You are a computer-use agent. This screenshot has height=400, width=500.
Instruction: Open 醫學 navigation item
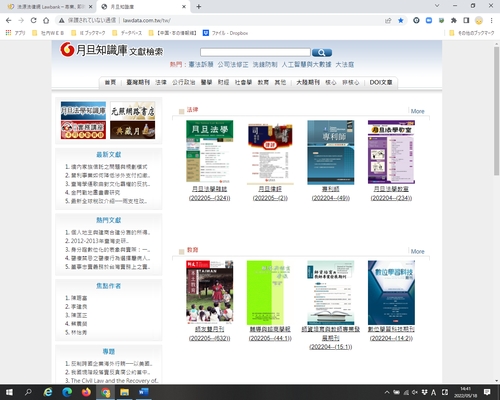(206, 82)
